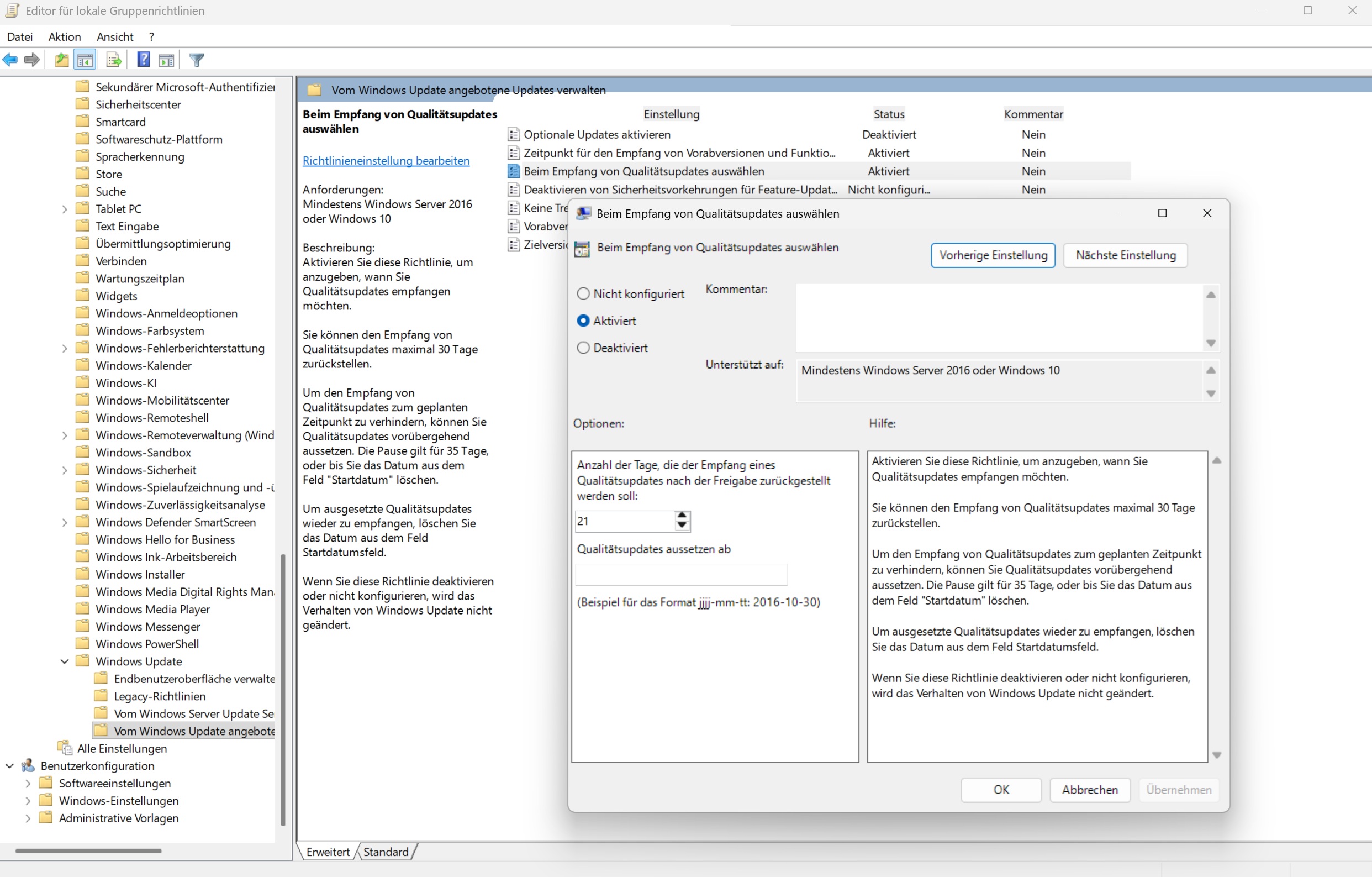This screenshot has width=1372, height=877.
Task: Select the 'Aktiviert' radio button
Action: (583, 321)
